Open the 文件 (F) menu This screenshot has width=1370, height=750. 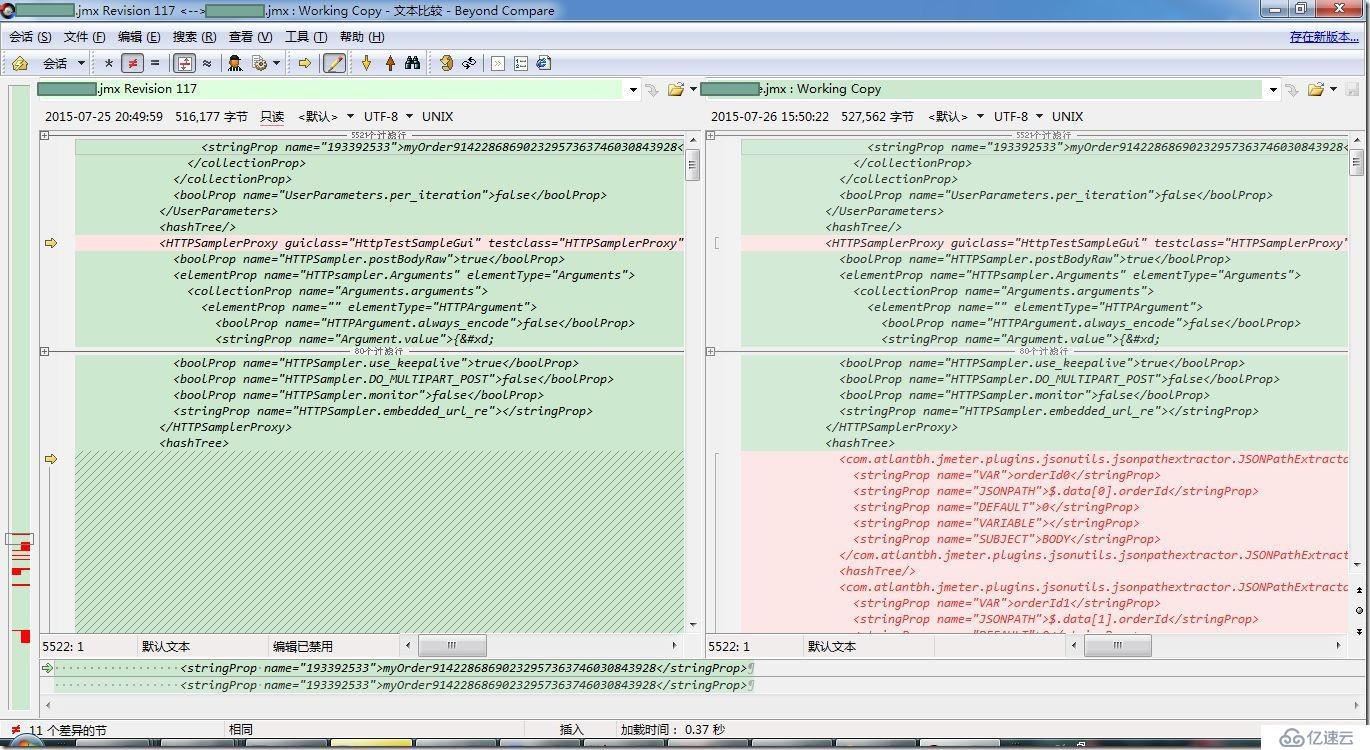pyautogui.click(x=84, y=37)
